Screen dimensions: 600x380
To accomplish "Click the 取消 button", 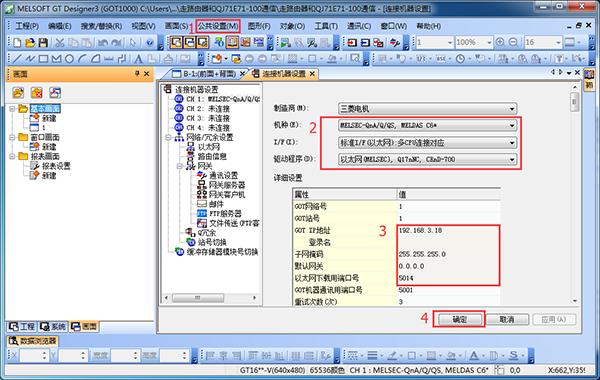I will coord(507,320).
